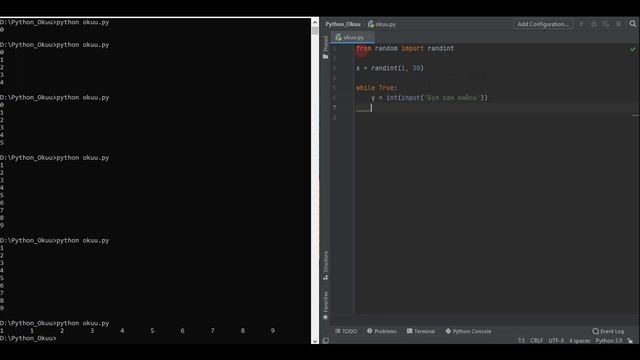Click the green inspection checkmark in editor
The image size is (640, 360).
click(x=632, y=49)
